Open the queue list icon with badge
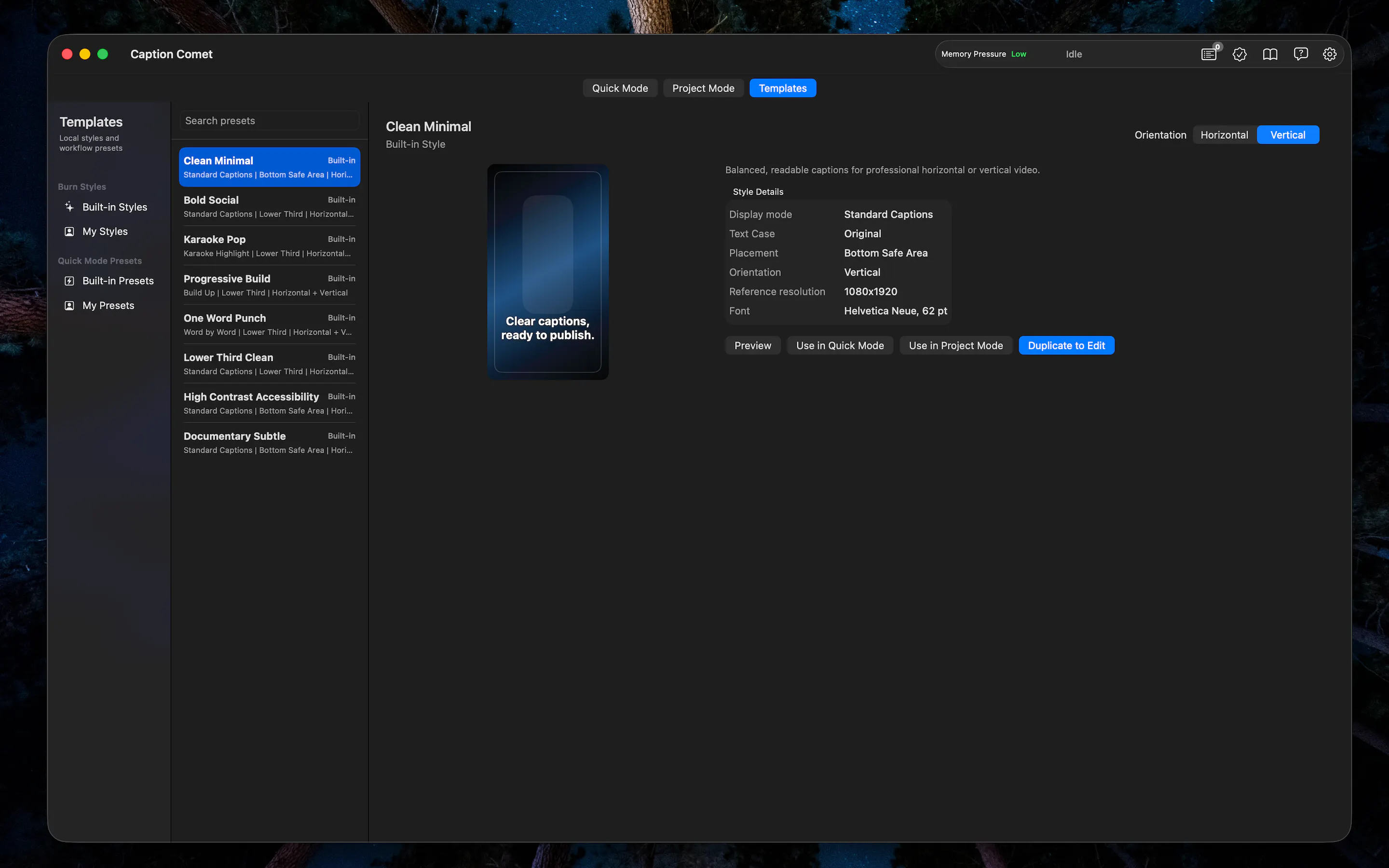 (x=1209, y=54)
